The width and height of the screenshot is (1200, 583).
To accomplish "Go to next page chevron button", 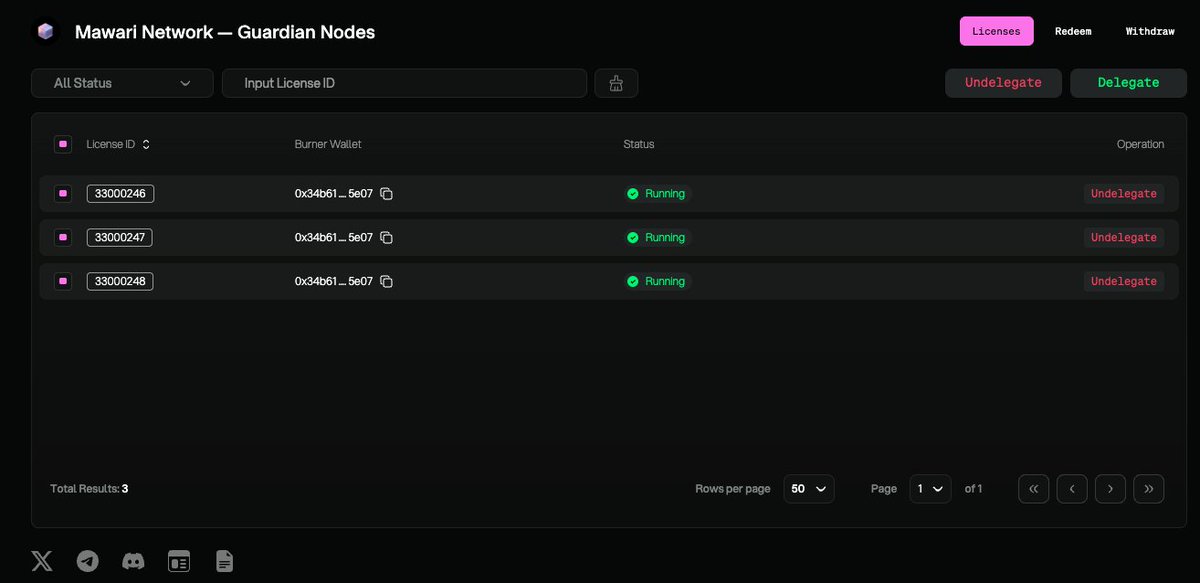I will click(1110, 489).
